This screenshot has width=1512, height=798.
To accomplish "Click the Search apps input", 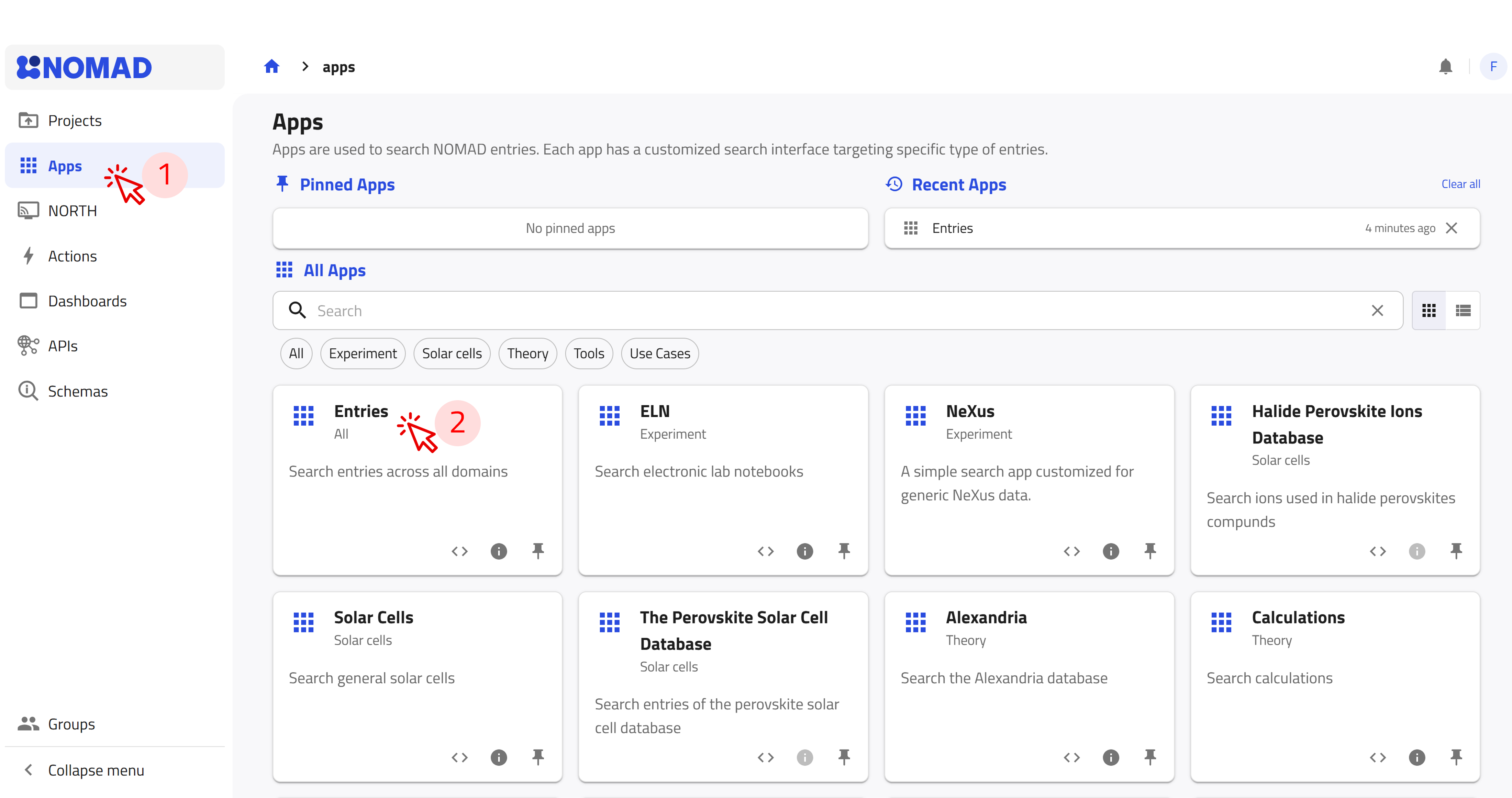I will (837, 311).
